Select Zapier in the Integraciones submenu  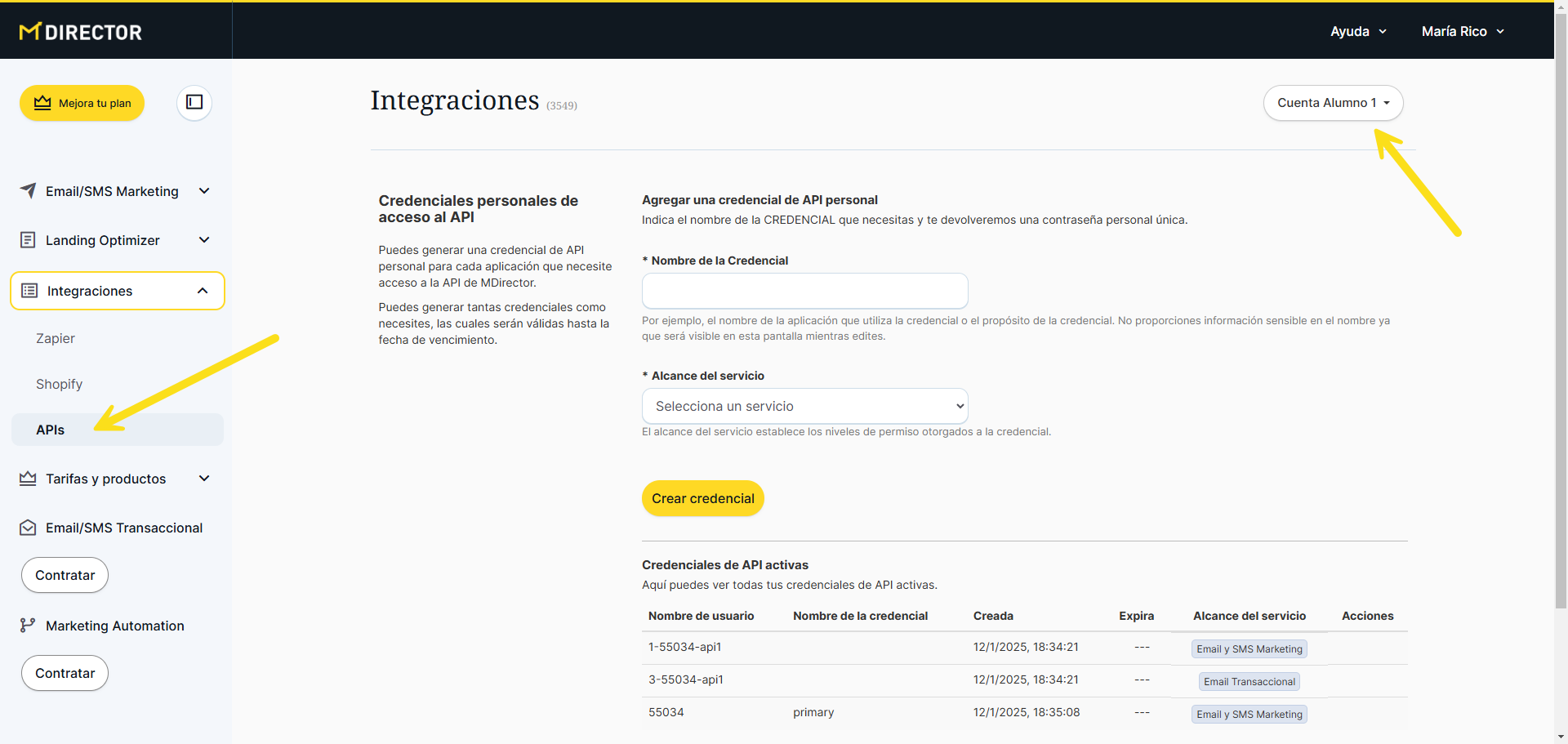click(56, 338)
